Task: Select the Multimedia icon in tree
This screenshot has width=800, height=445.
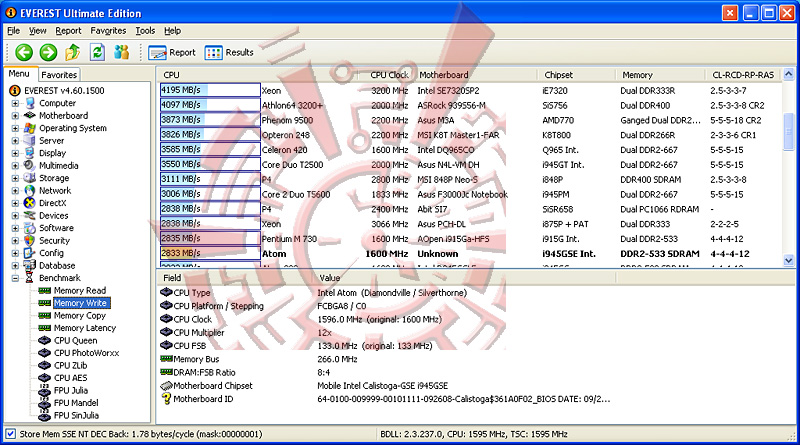Action: click(x=30, y=165)
